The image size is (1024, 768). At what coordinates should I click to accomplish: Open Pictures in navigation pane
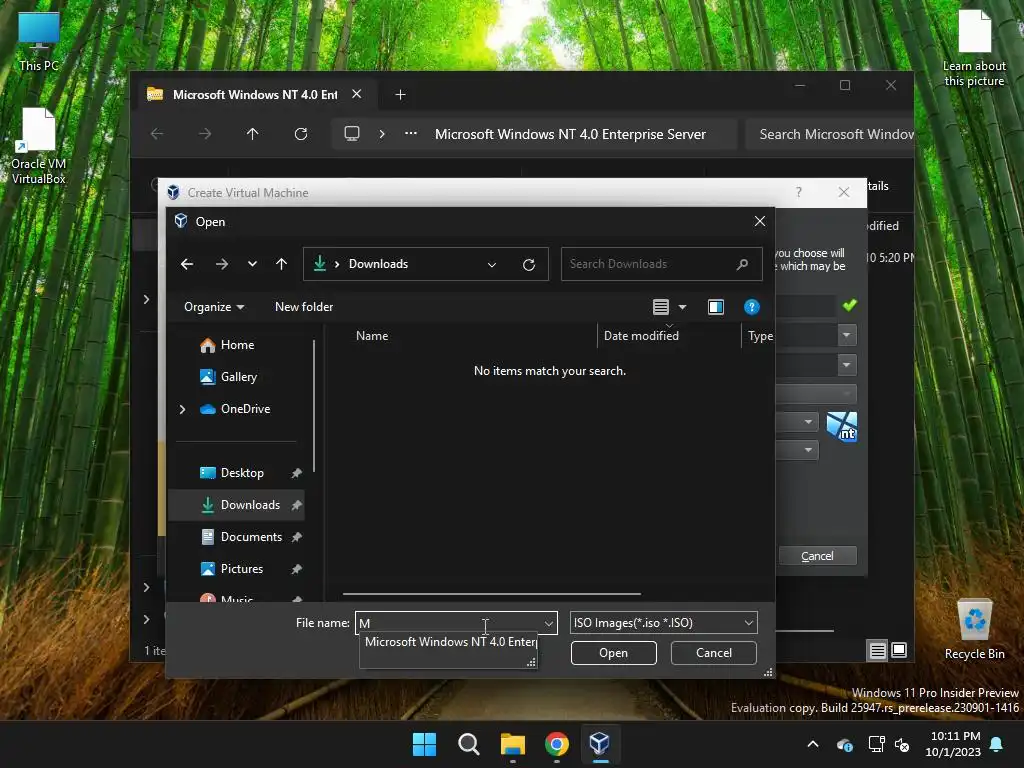pos(242,569)
